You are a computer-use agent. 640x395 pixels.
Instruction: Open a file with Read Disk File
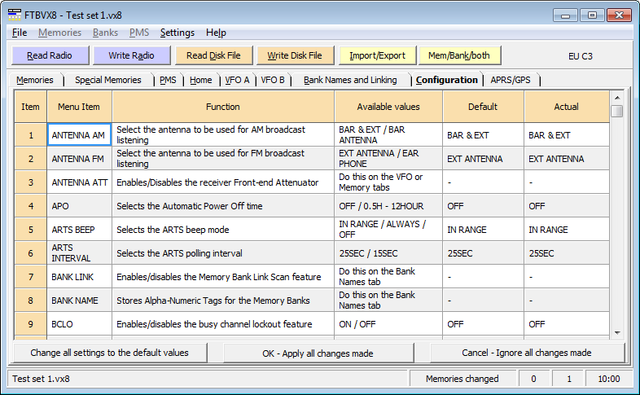point(213,55)
